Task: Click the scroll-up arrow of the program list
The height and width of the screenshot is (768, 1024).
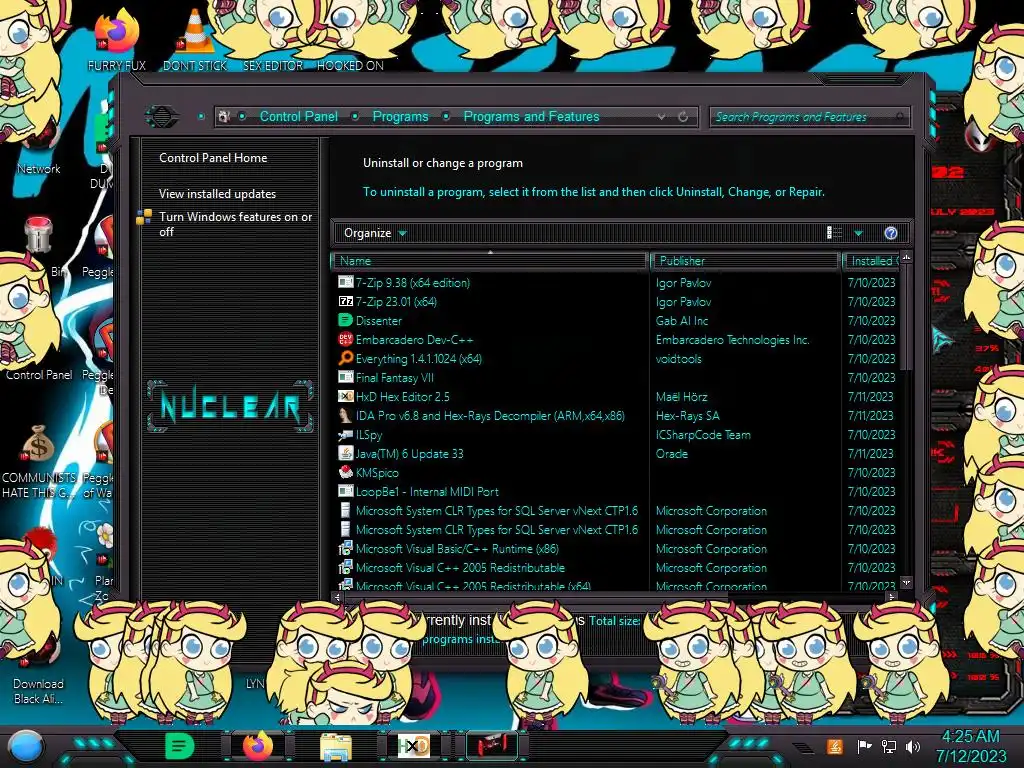Action: click(906, 257)
